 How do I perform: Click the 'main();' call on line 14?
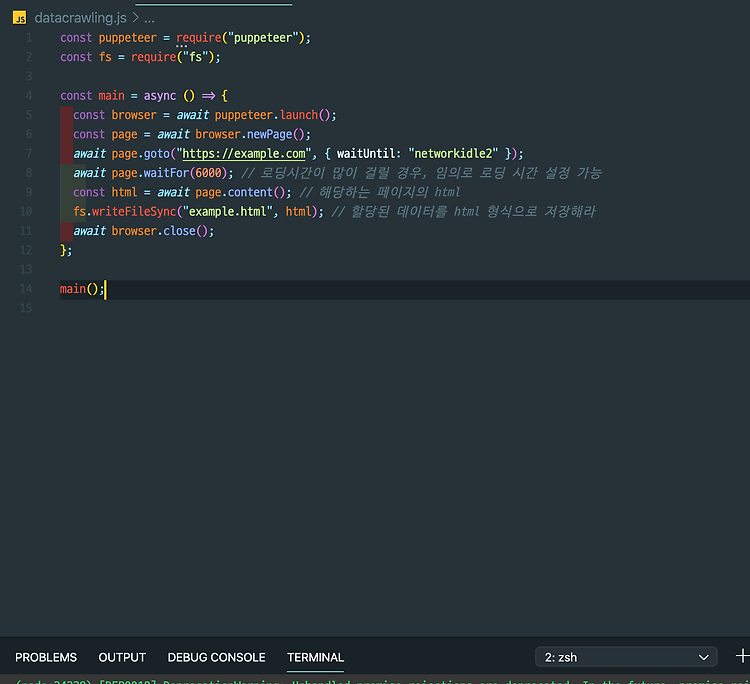point(82,289)
